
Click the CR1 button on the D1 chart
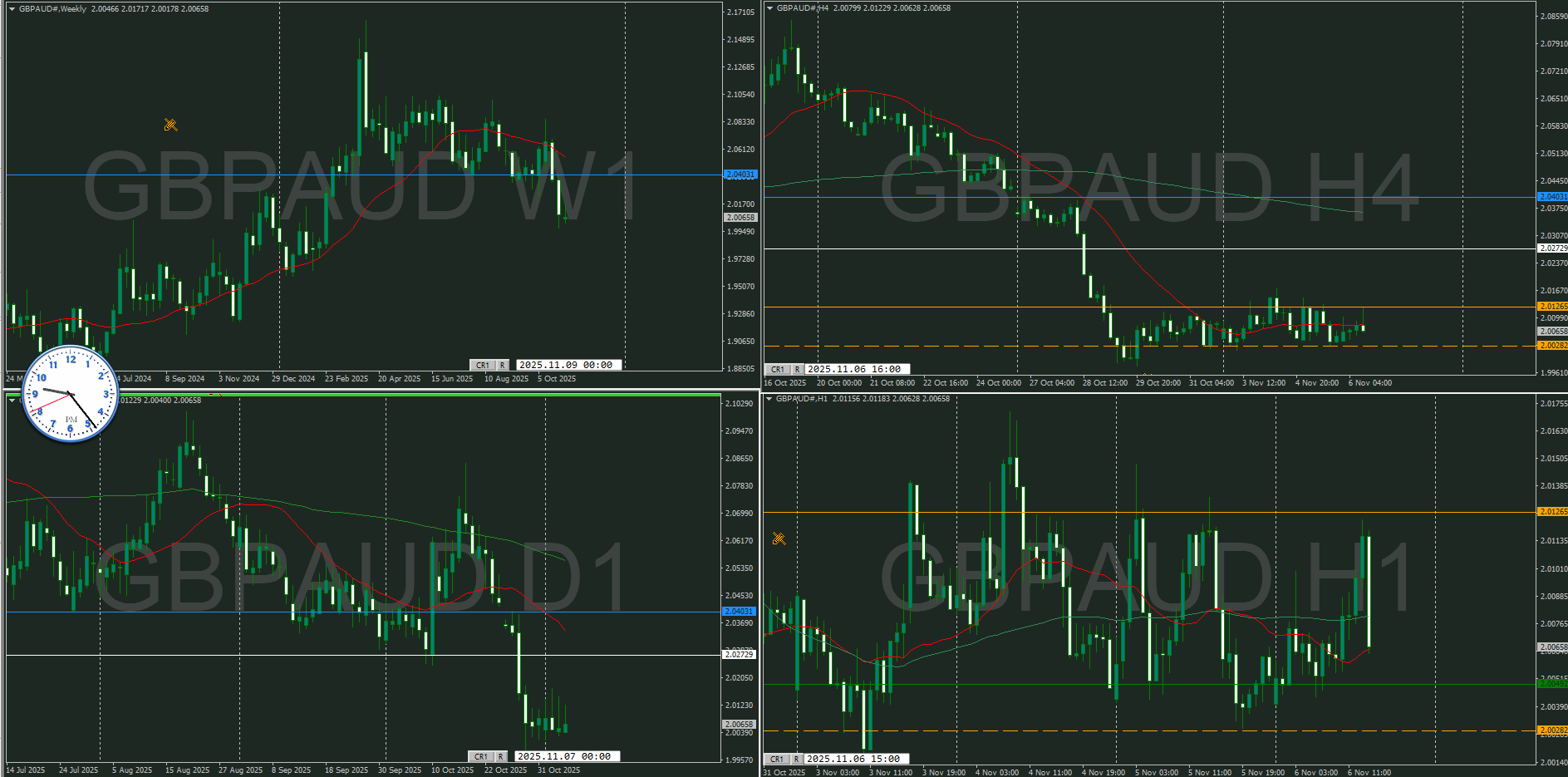pos(480,756)
